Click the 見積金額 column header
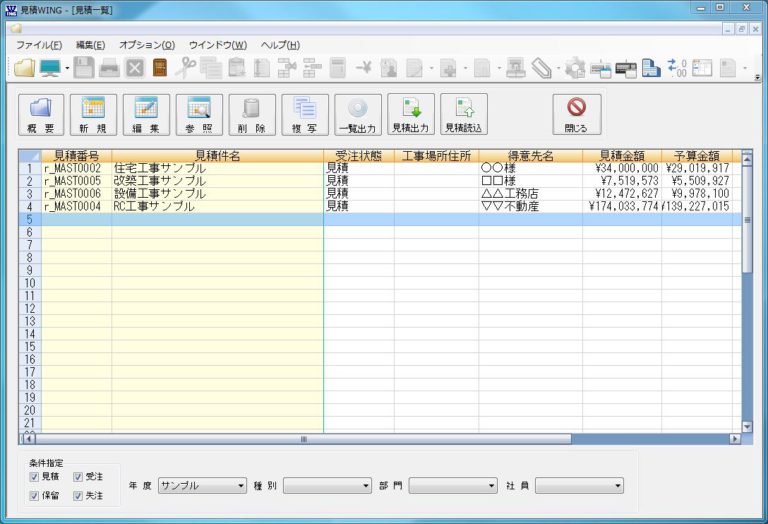Viewport: 768px width, 524px height. 621,156
